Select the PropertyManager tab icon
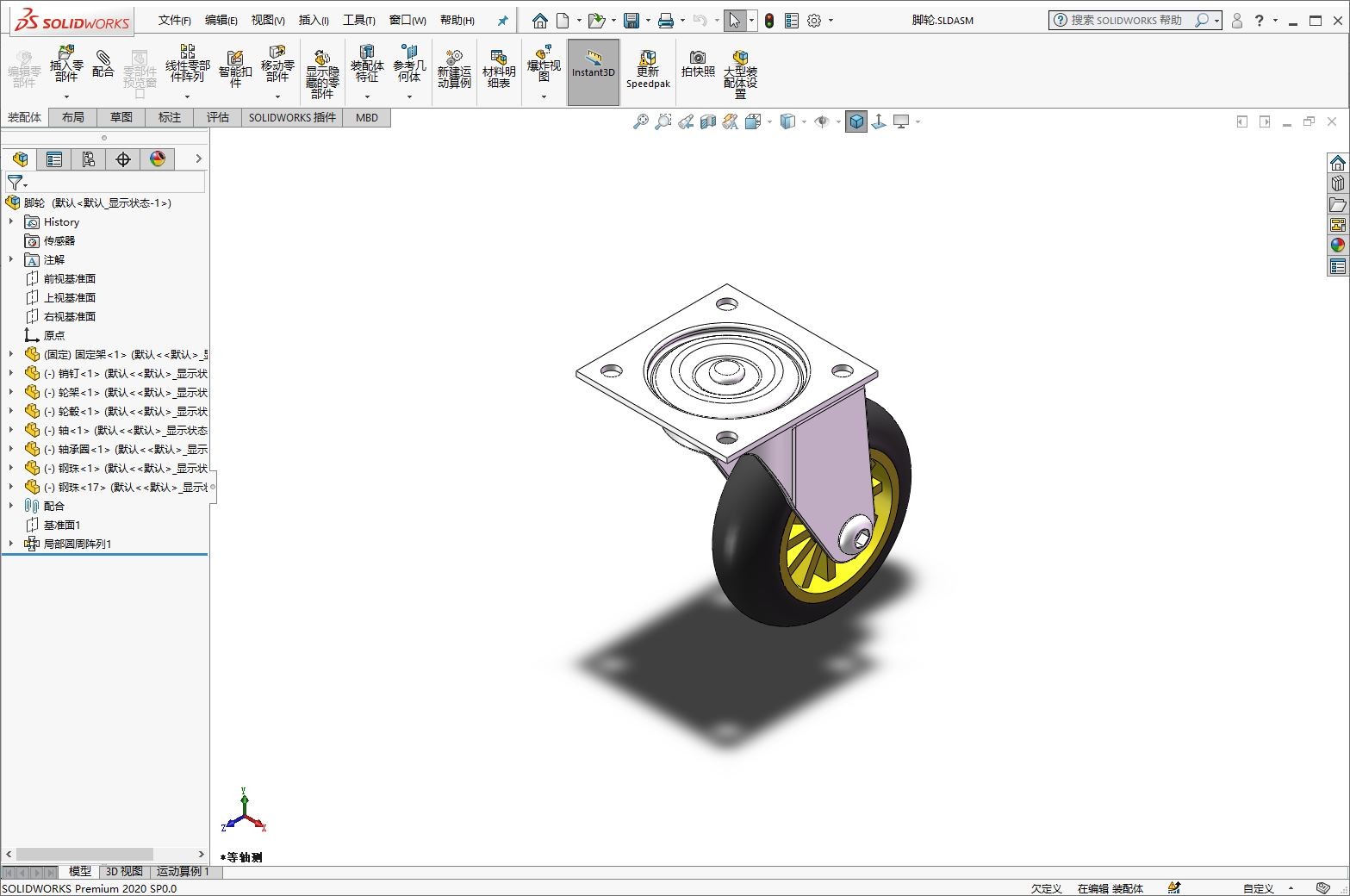The image size is (1350, 896). pyautogui.click(x=54, y=159)
